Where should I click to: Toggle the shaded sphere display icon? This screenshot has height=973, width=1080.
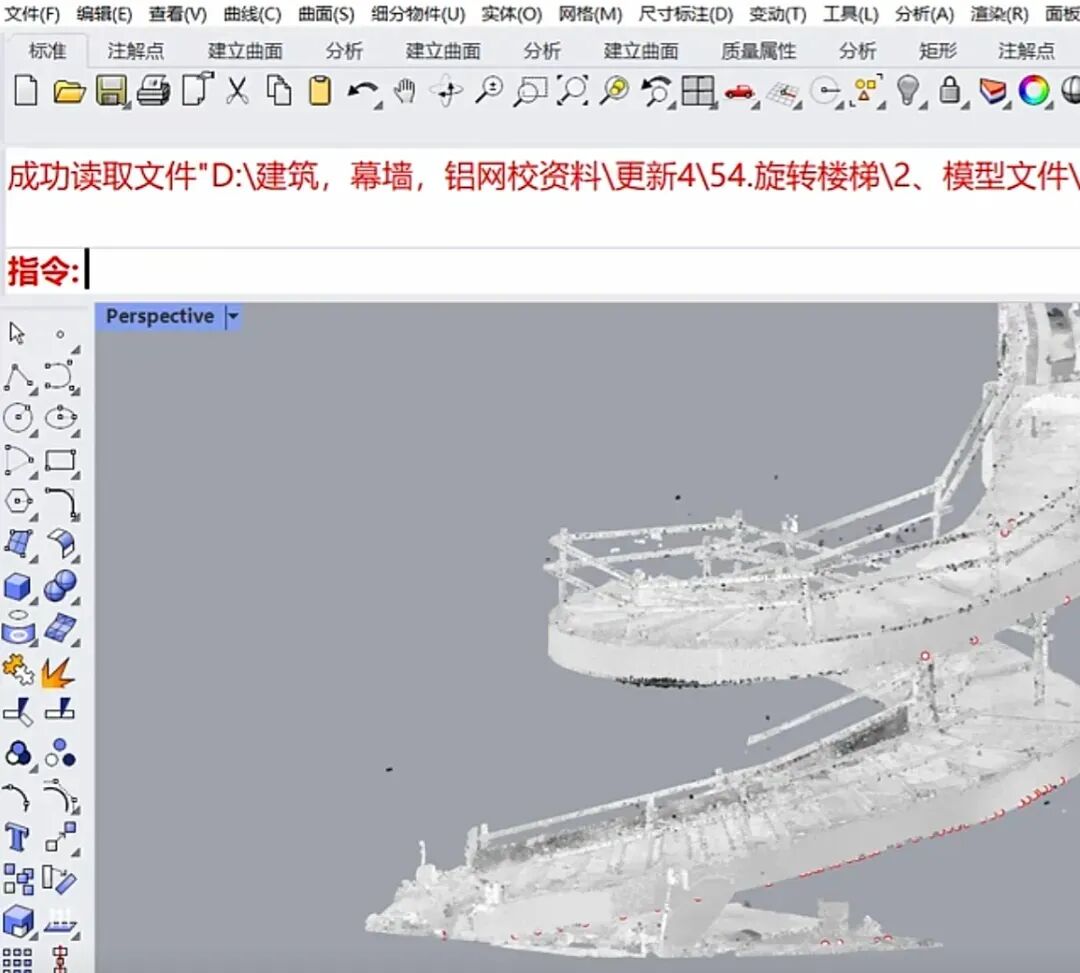tap(1070, 91)
